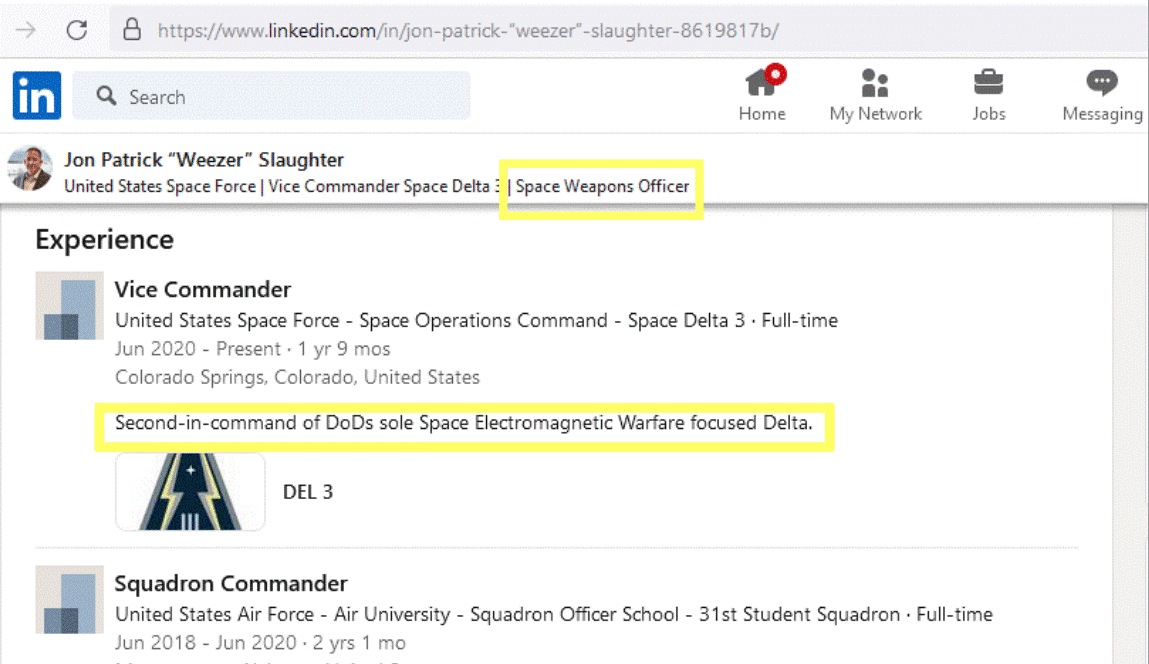Click the "Second-in-command of DoDs sole Space" description
Image resolution: width=1149 pixels, height=664 pixels.
tap(464, 423)
